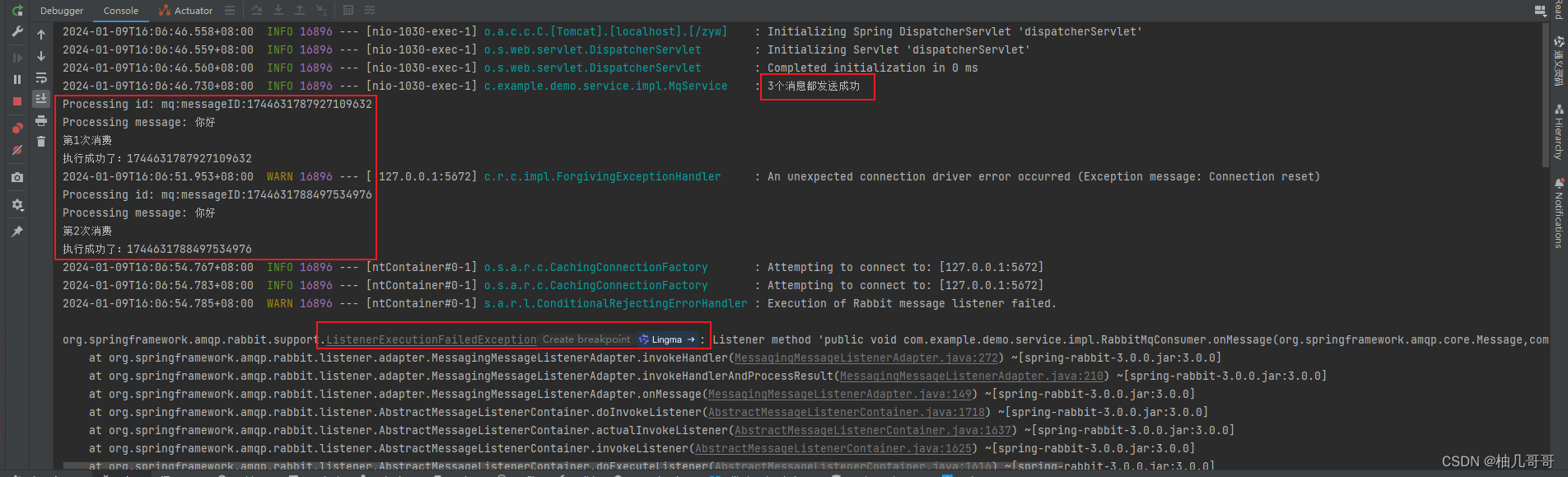The image size is (1568, 477).
Task: View breakpoints with the double red circle icon
Action: click(x=17, y=128)
